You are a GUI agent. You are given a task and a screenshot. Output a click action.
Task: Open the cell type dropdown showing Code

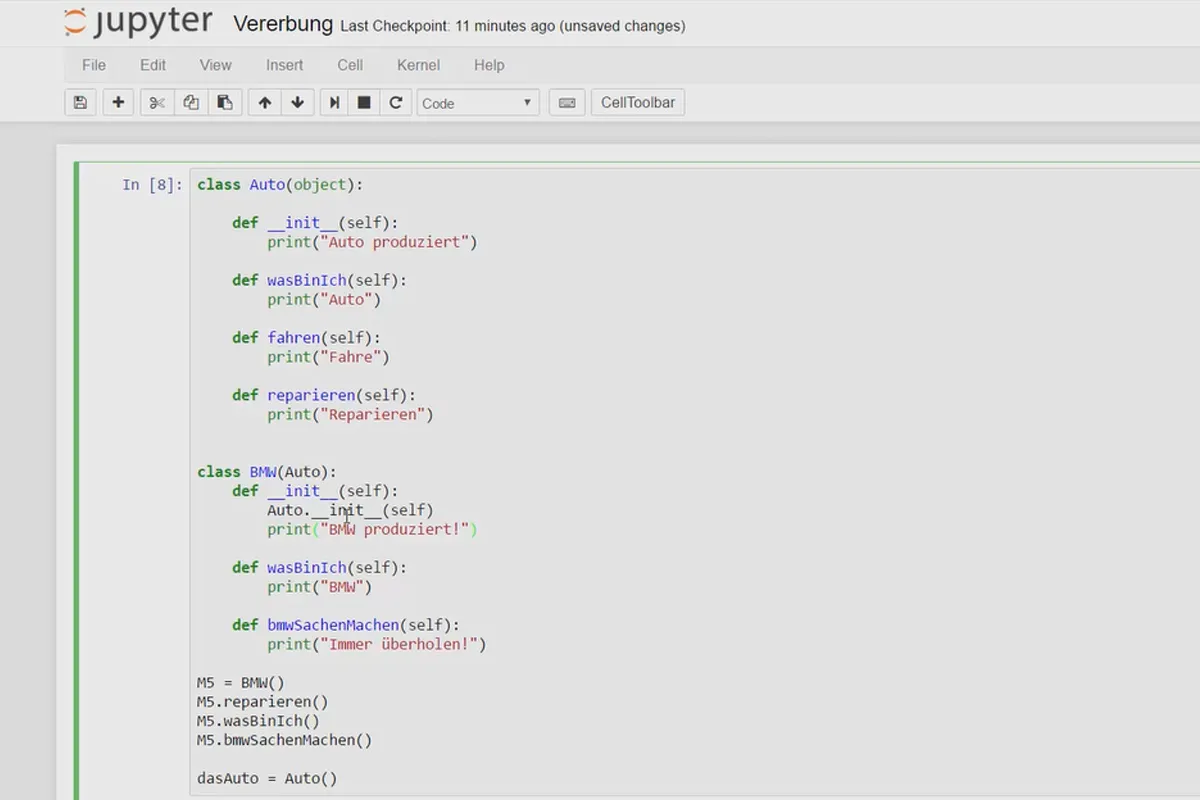[x=478, y=102]
